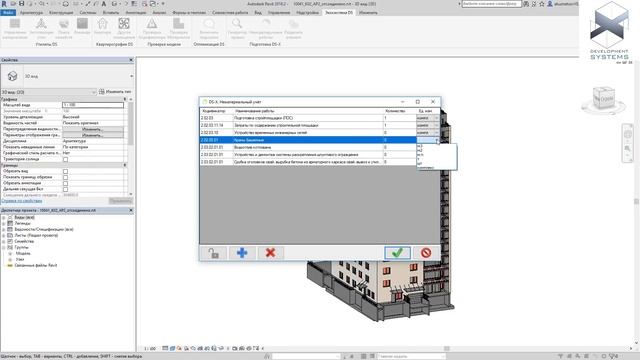Click the house icon in Квартирография DS group
Viewport: 640px width, 360px height.
102,24
